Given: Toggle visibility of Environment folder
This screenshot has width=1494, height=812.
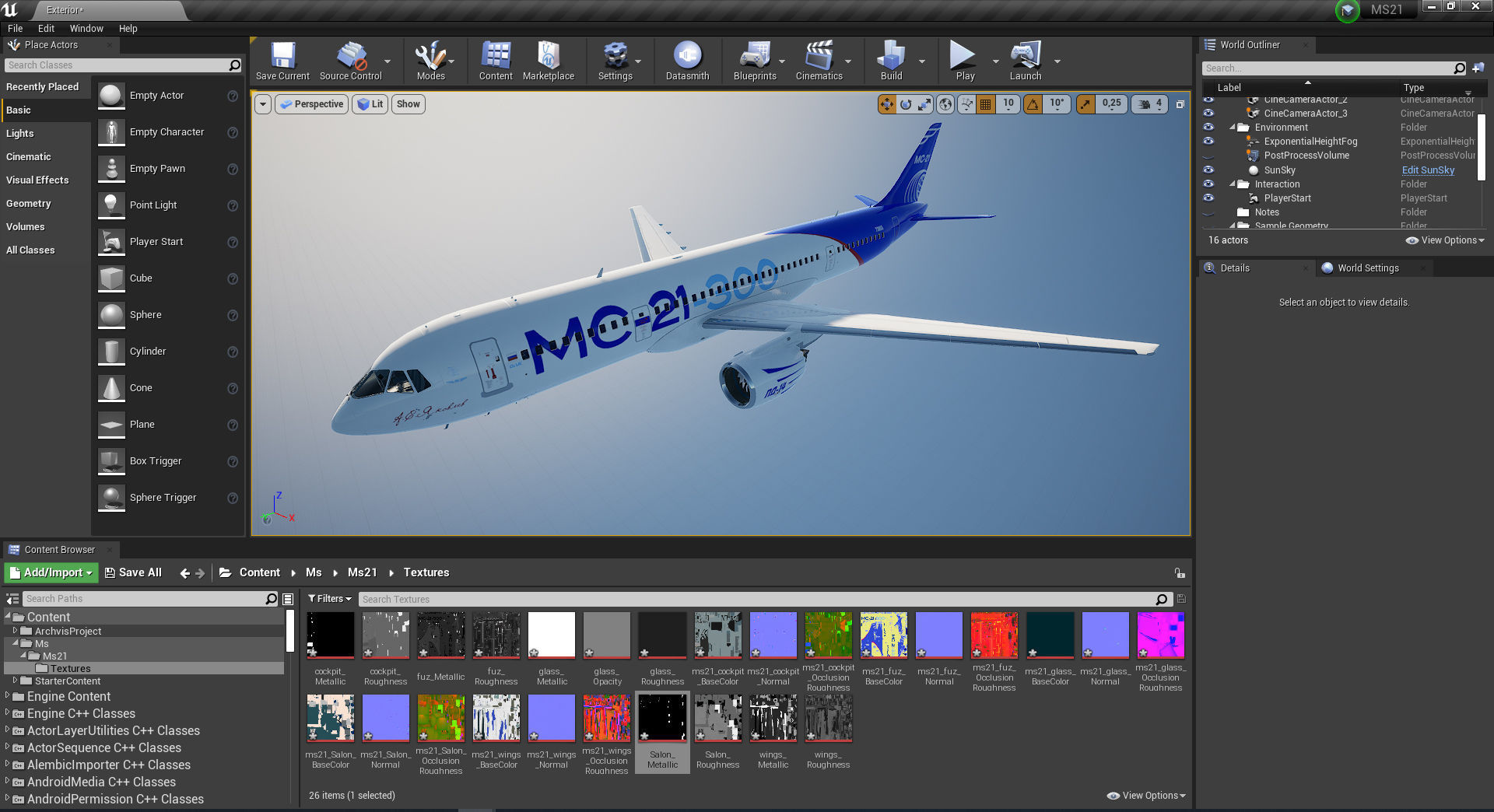Looking at the screenshot, I should coord(1208,127).
